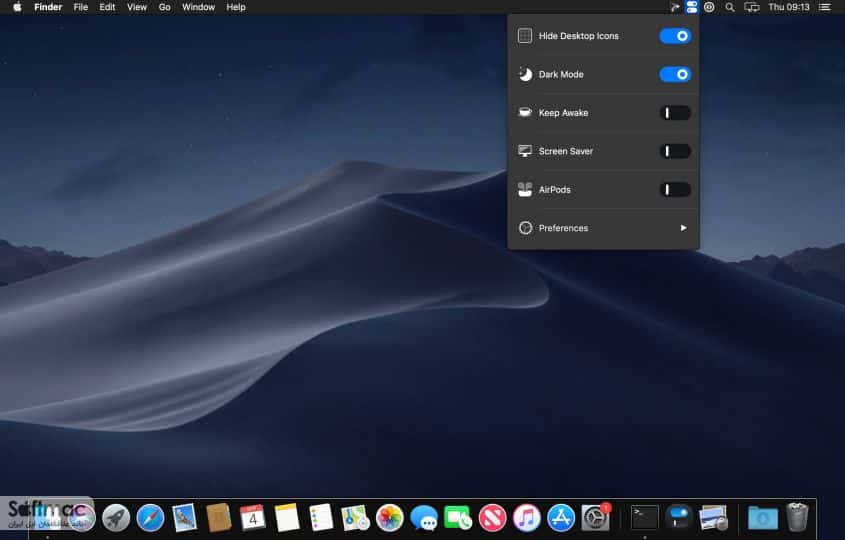This screenshot has height=540, width=845.
Task: Open the Apple menu
Action: (17, 7)
